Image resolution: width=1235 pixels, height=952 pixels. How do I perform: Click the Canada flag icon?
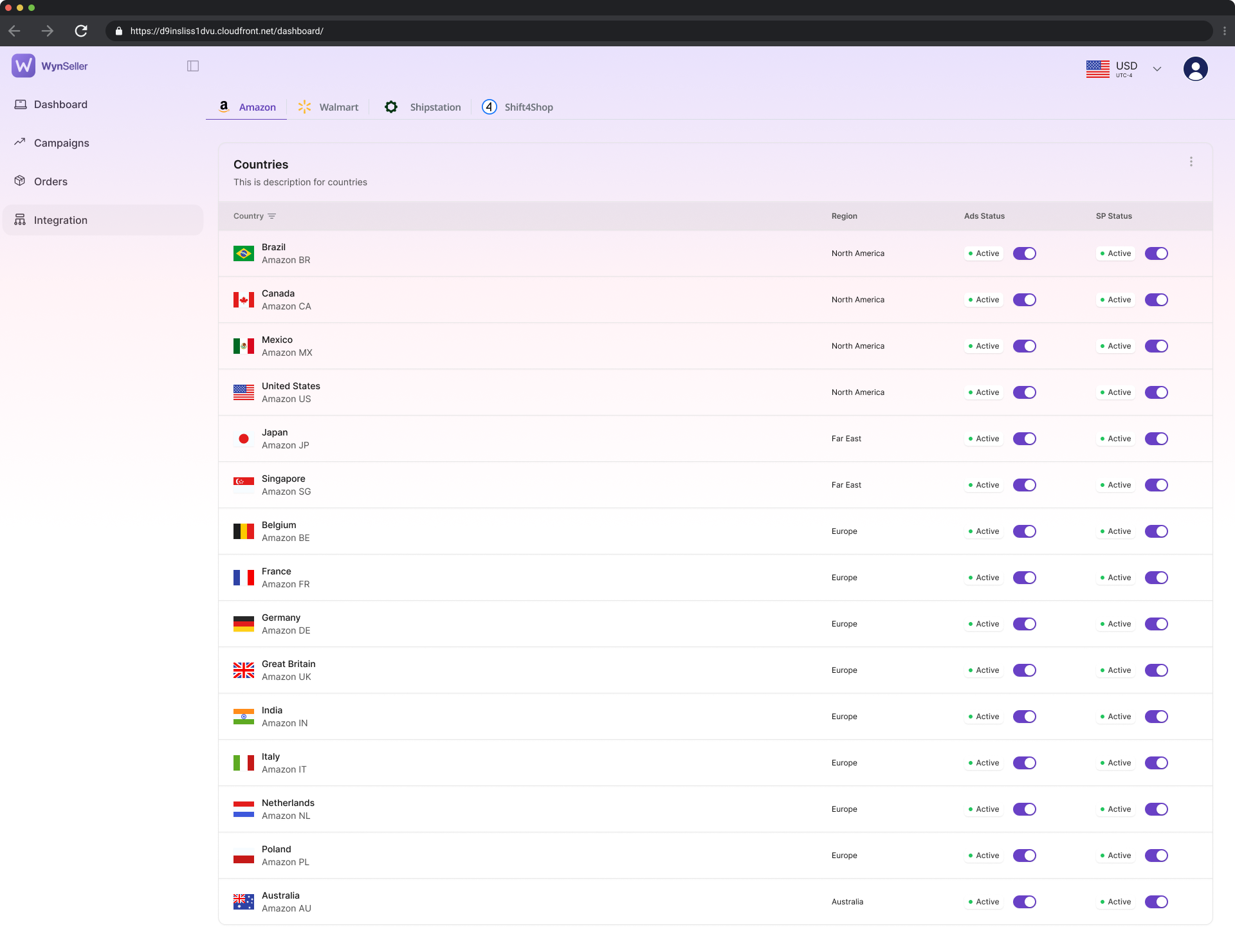tap(243, 300)
